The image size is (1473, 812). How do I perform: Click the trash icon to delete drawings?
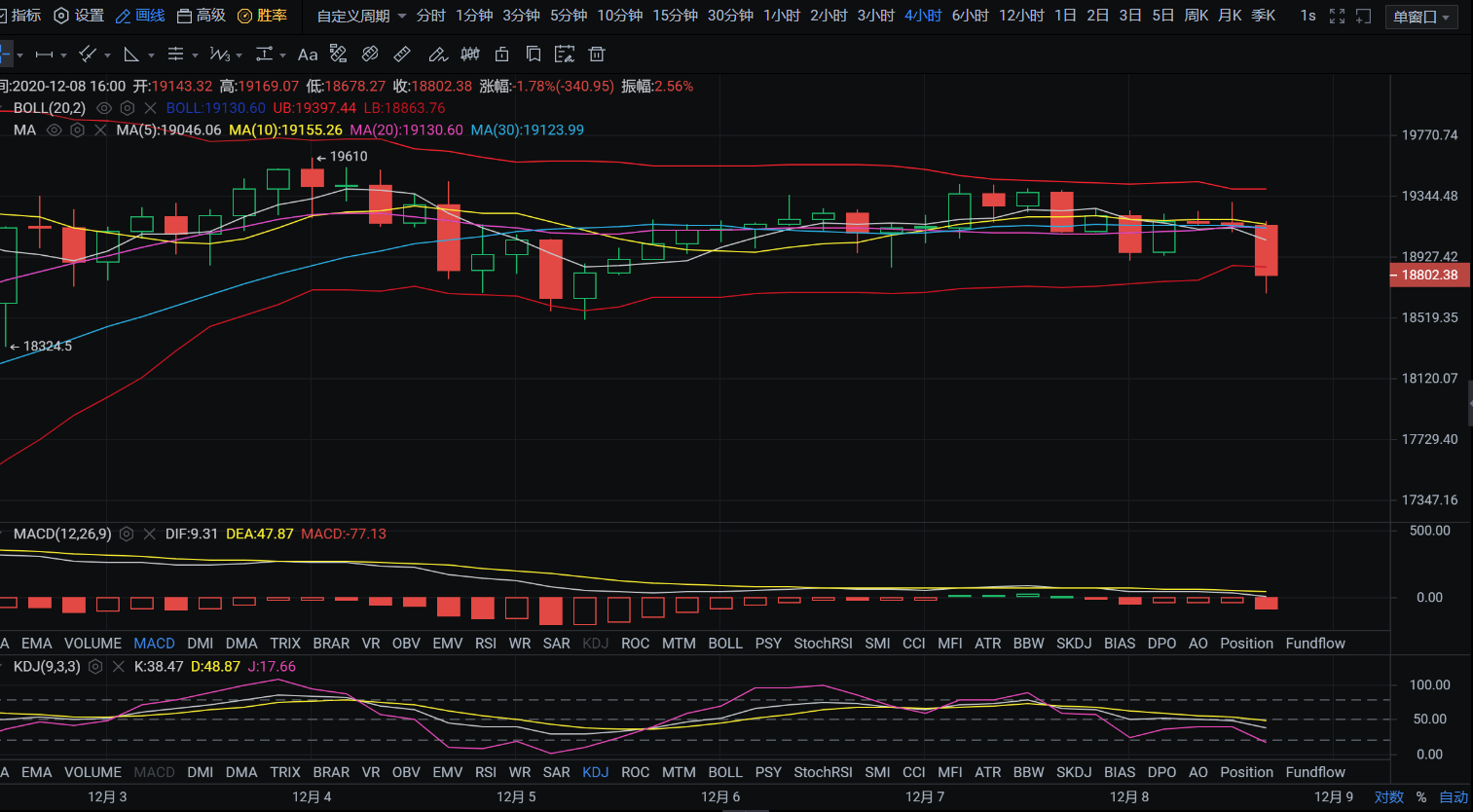597,55
